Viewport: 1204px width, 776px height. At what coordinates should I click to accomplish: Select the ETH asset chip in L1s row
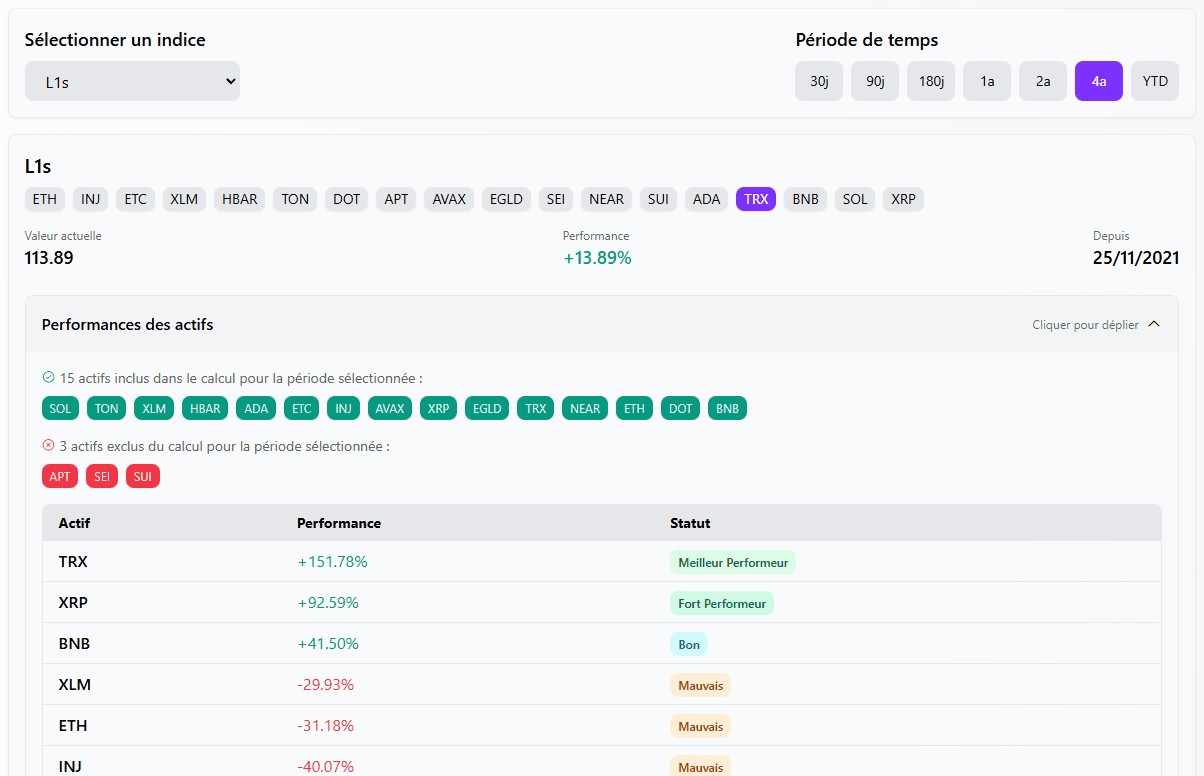pyautogui.click(x=45, y=199)
